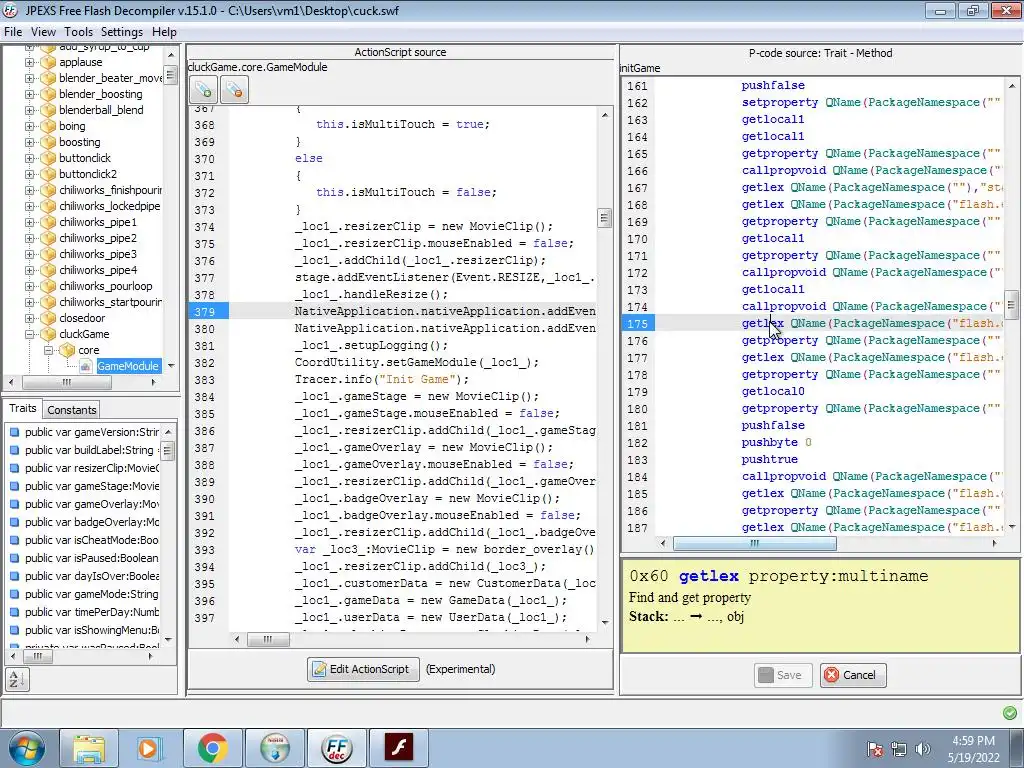Open the Windows Start menu
1024x768 pixels.
click(x=25, y=748)
